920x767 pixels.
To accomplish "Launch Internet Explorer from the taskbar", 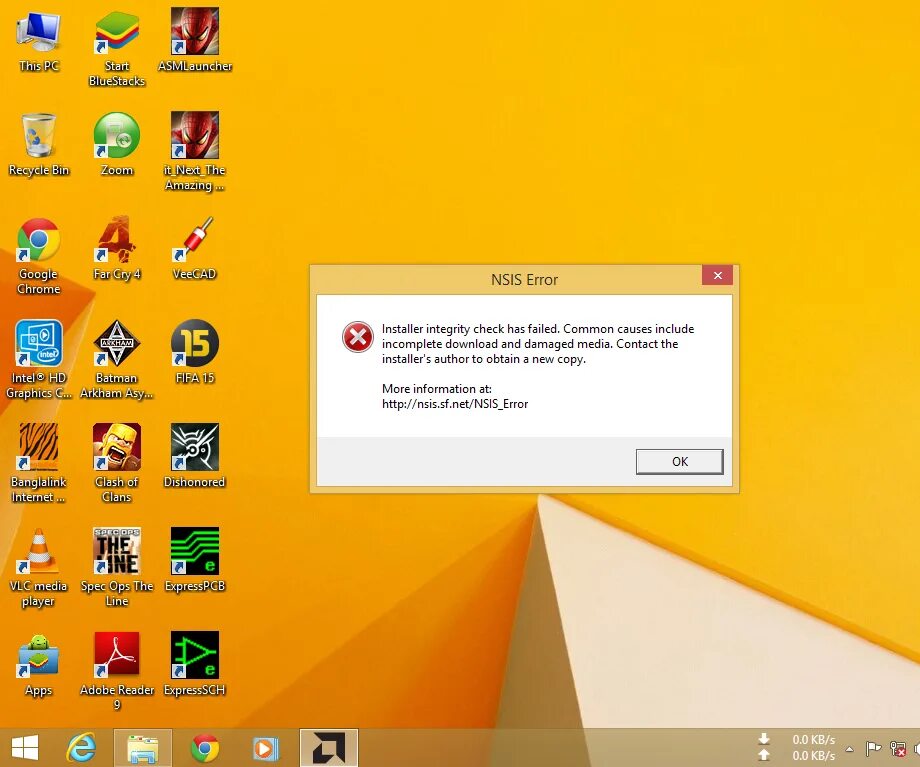I will [x=81, y=748].
